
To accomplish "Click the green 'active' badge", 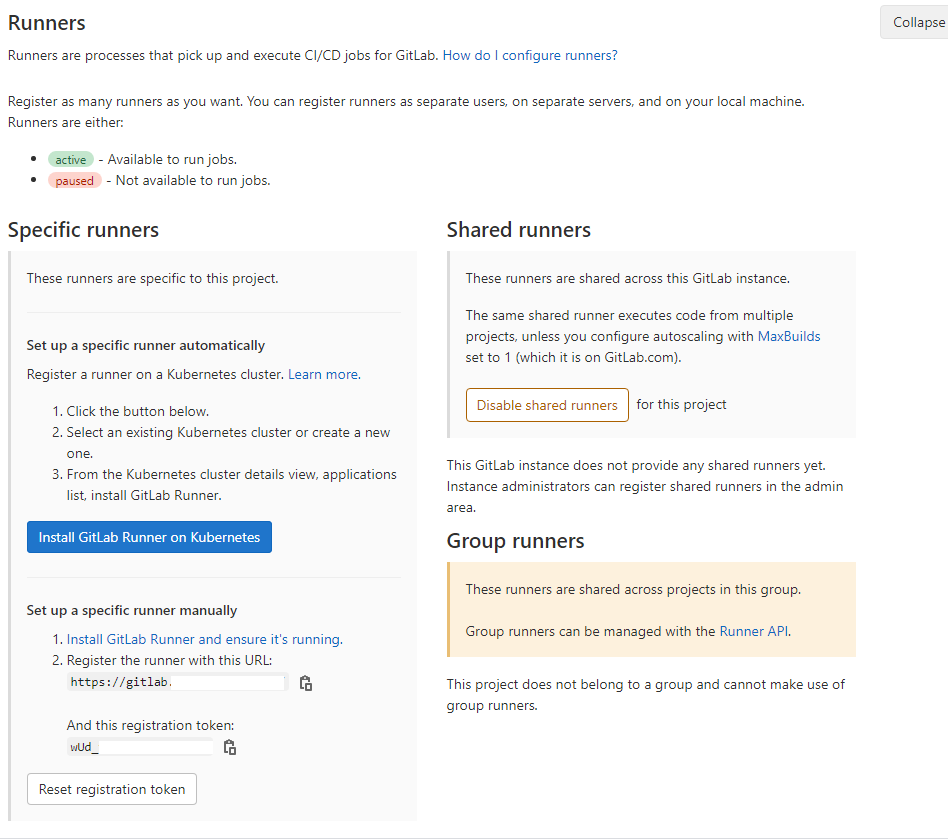I will [71, 160].
